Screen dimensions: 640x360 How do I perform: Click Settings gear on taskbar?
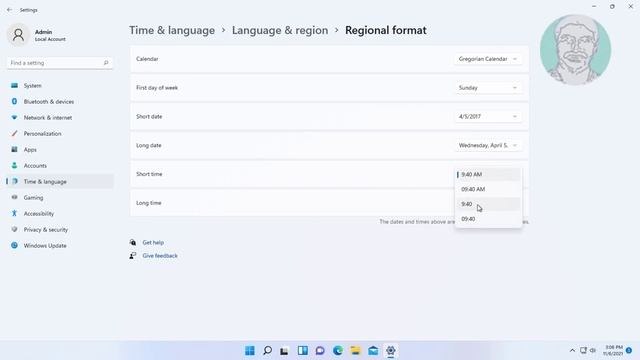(x=391, y=351)
